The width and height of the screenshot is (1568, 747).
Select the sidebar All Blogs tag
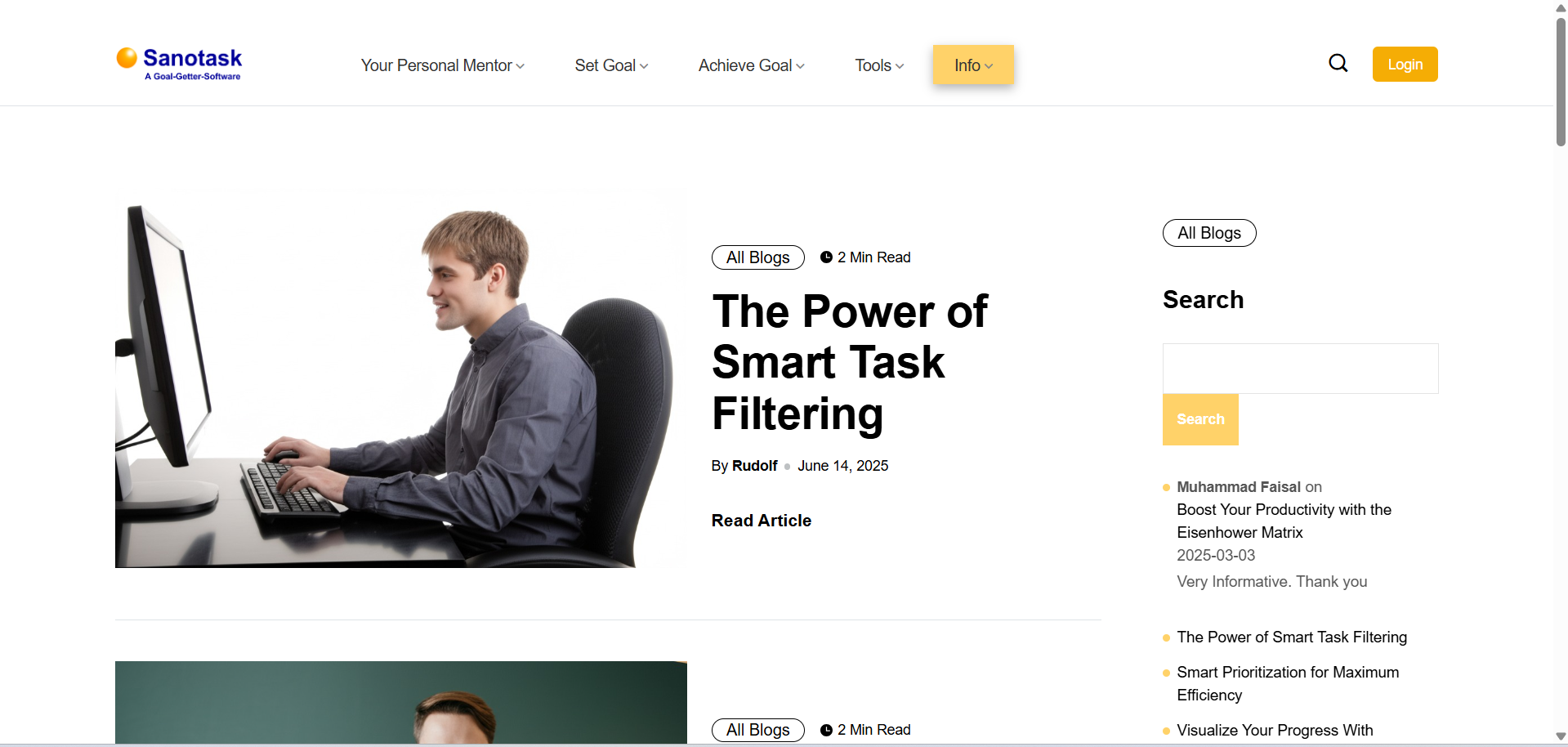pos(1209,233)
